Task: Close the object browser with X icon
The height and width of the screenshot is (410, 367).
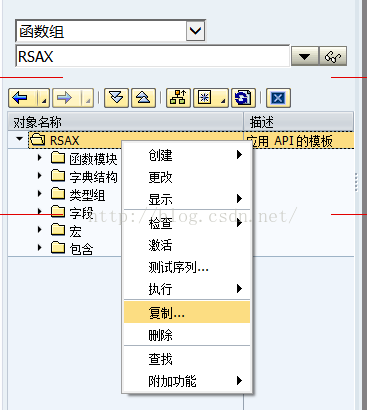Action: [278, 98]
